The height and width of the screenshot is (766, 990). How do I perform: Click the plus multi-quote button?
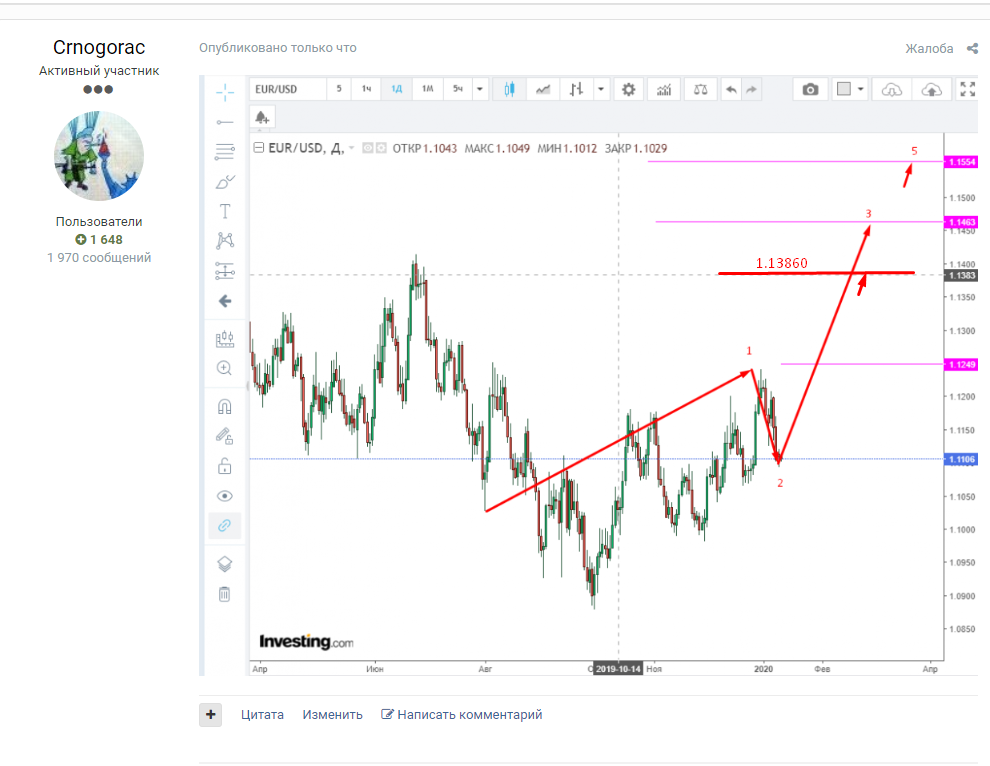211,715
